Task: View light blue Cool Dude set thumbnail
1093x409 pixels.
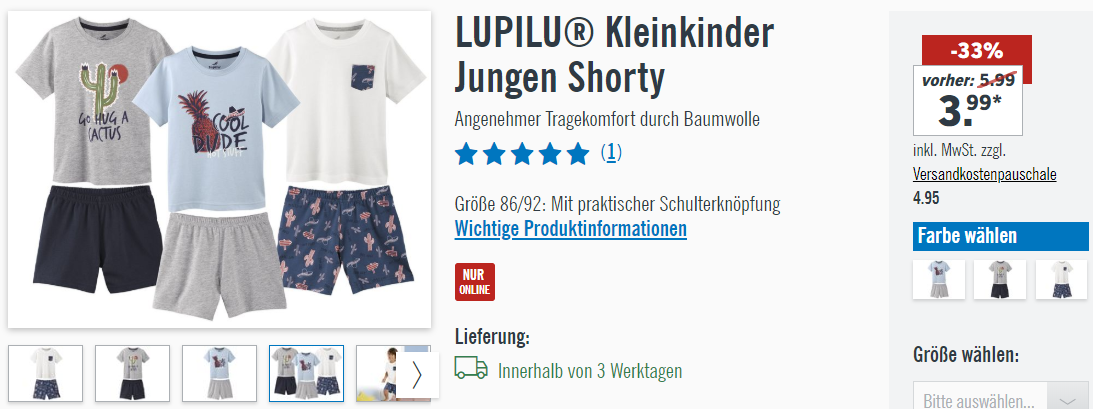Action: click(x=220, y=373)
